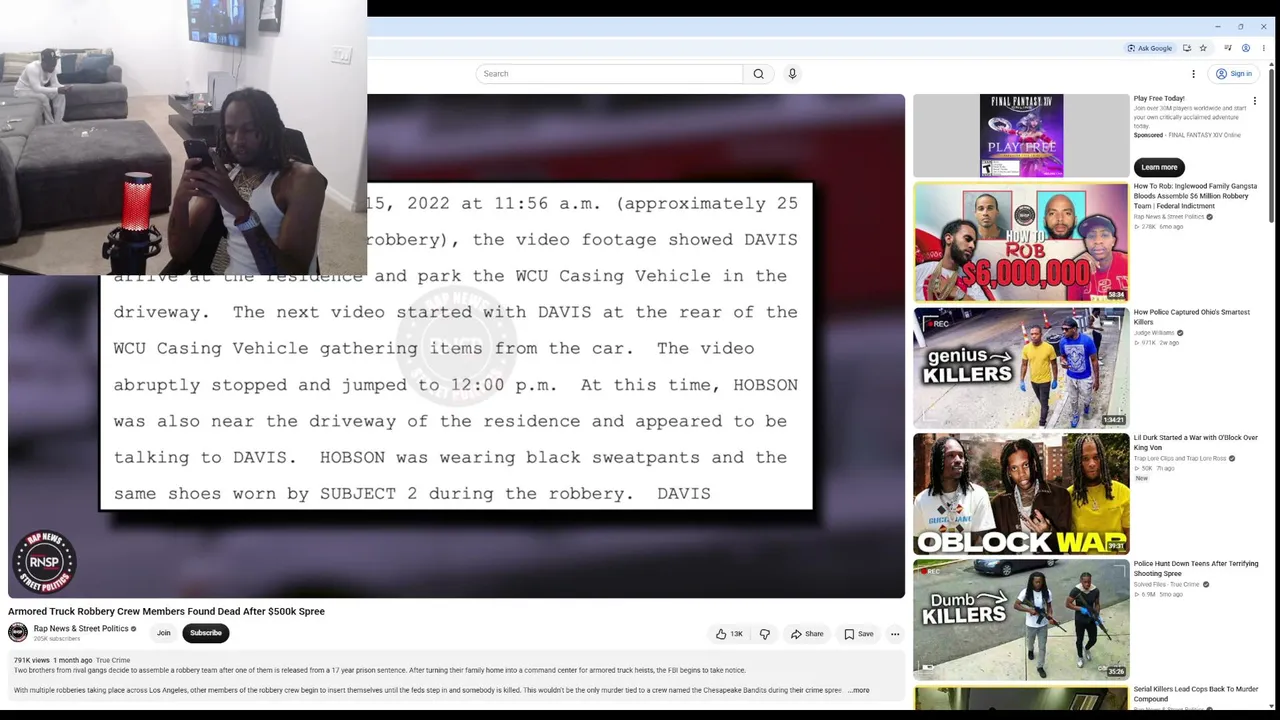1280x720 pixels.
Task: Open 'Lil Durk Started a War with O'Block' title
Action: click(1195, 443)
